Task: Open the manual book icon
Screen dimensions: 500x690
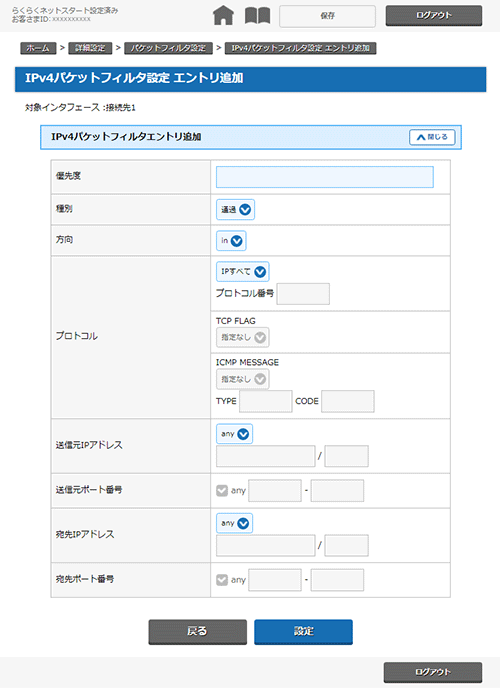Action: tap(257, 16)
